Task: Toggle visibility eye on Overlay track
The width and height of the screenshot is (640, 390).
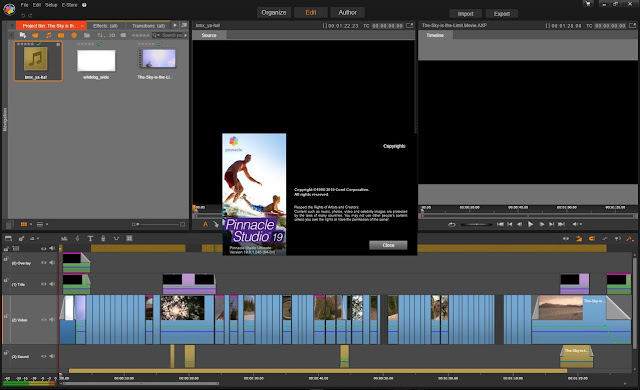Action: click(x=44, y=263)
